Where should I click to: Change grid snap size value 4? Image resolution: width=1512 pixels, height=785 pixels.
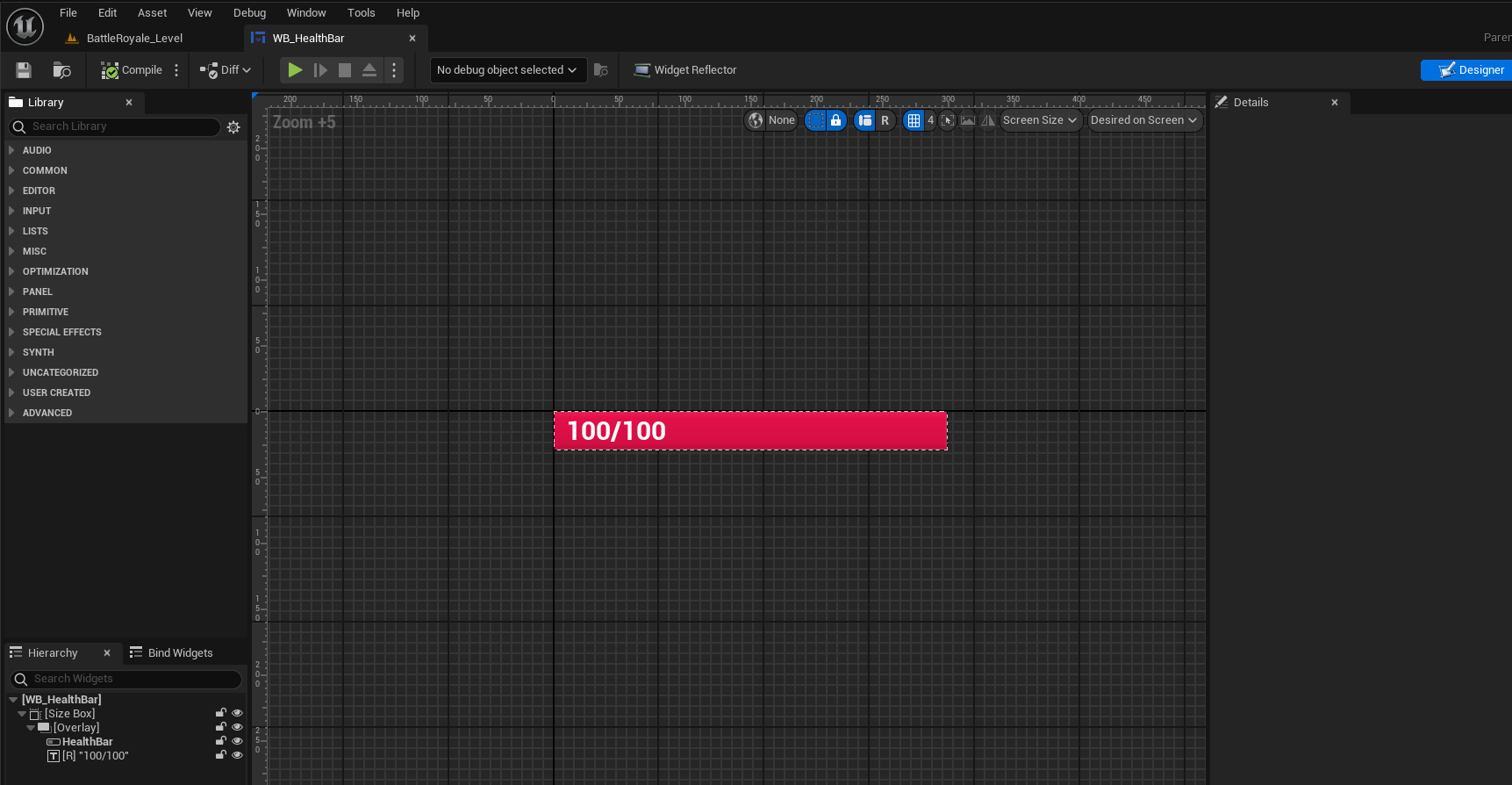click(x=931, y=121)
